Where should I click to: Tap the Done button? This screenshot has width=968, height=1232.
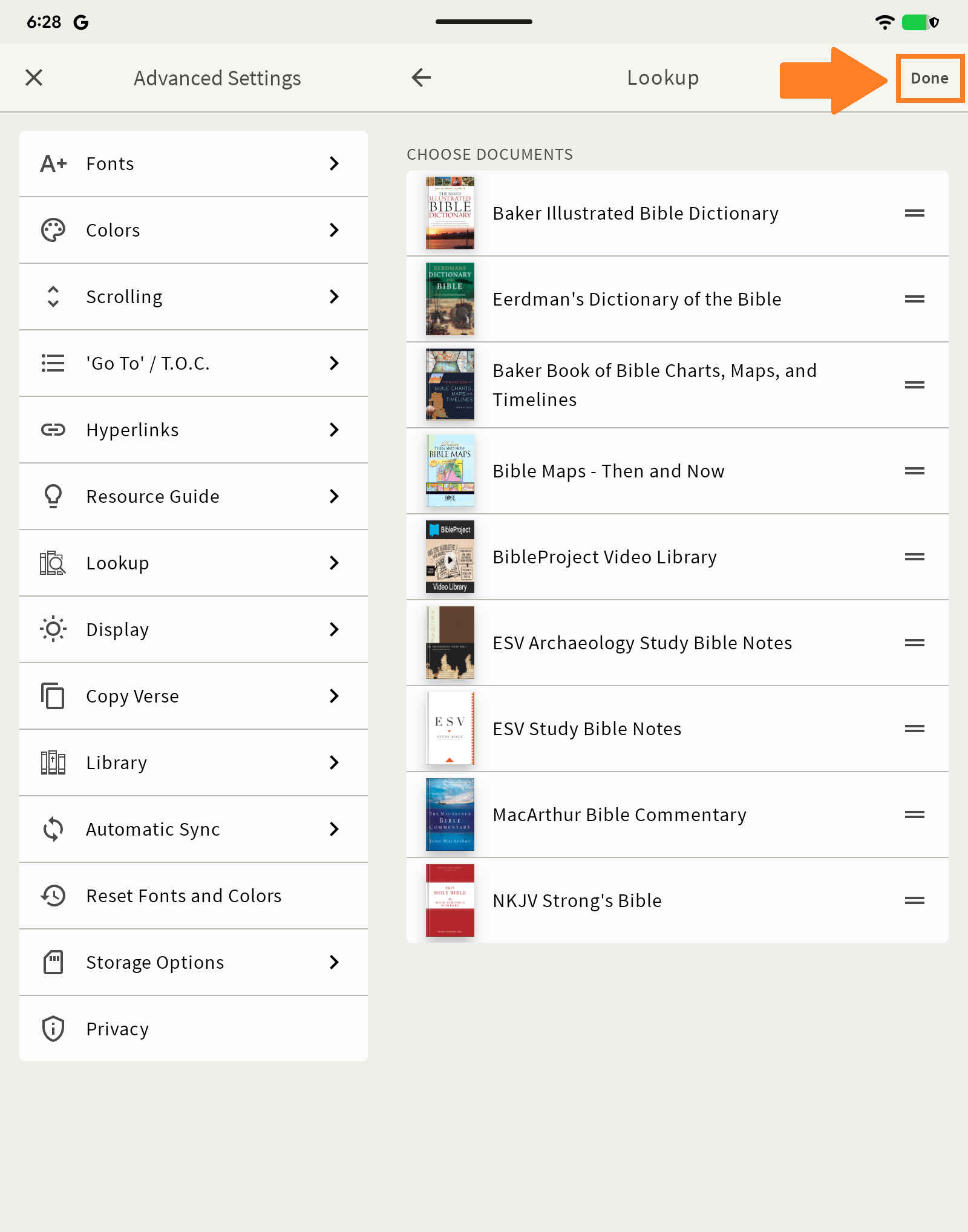coord(930,78)
